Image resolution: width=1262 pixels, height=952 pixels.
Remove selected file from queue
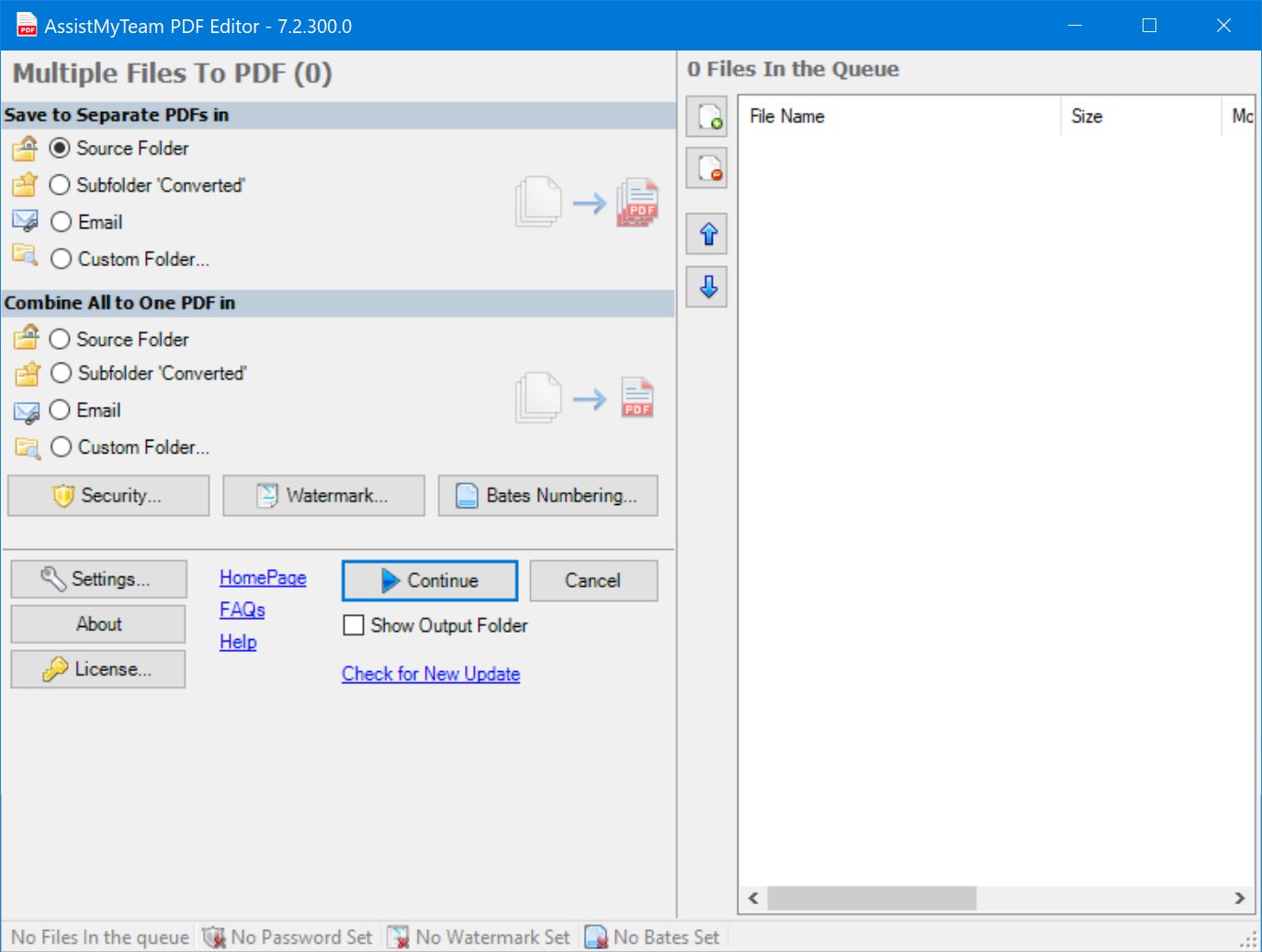706,168
